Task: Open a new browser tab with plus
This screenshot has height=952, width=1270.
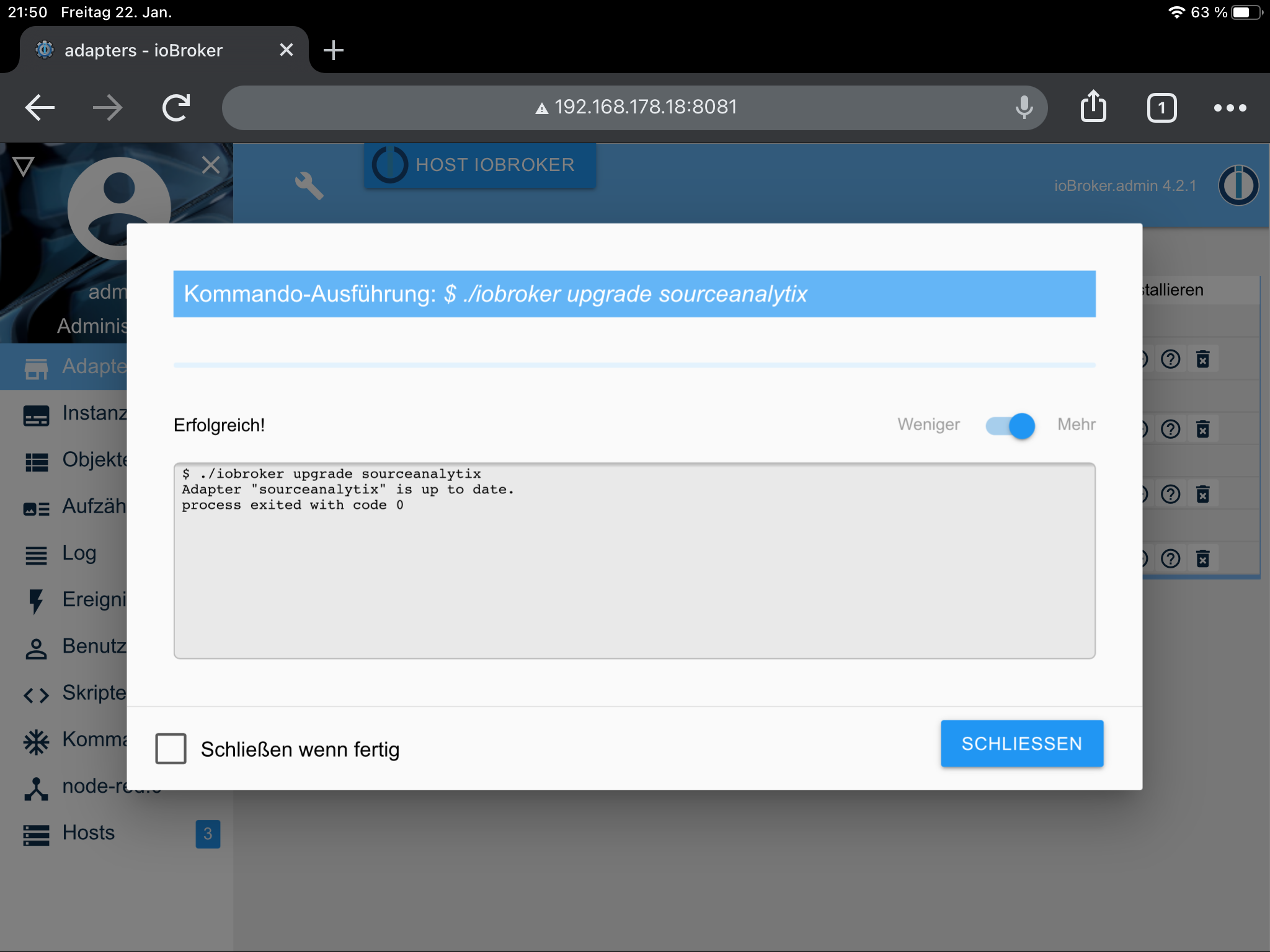Action: pos(334,50)
